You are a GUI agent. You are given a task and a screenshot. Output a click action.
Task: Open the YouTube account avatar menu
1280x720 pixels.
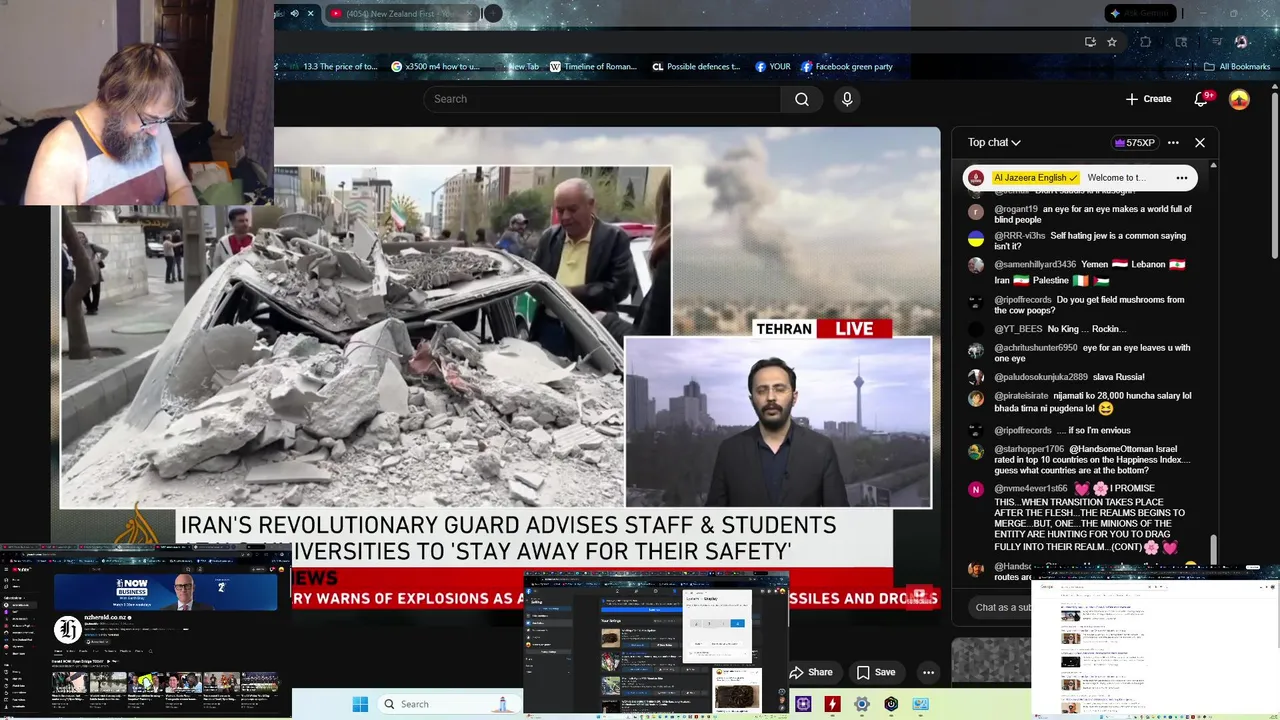tap(1239, 99)
